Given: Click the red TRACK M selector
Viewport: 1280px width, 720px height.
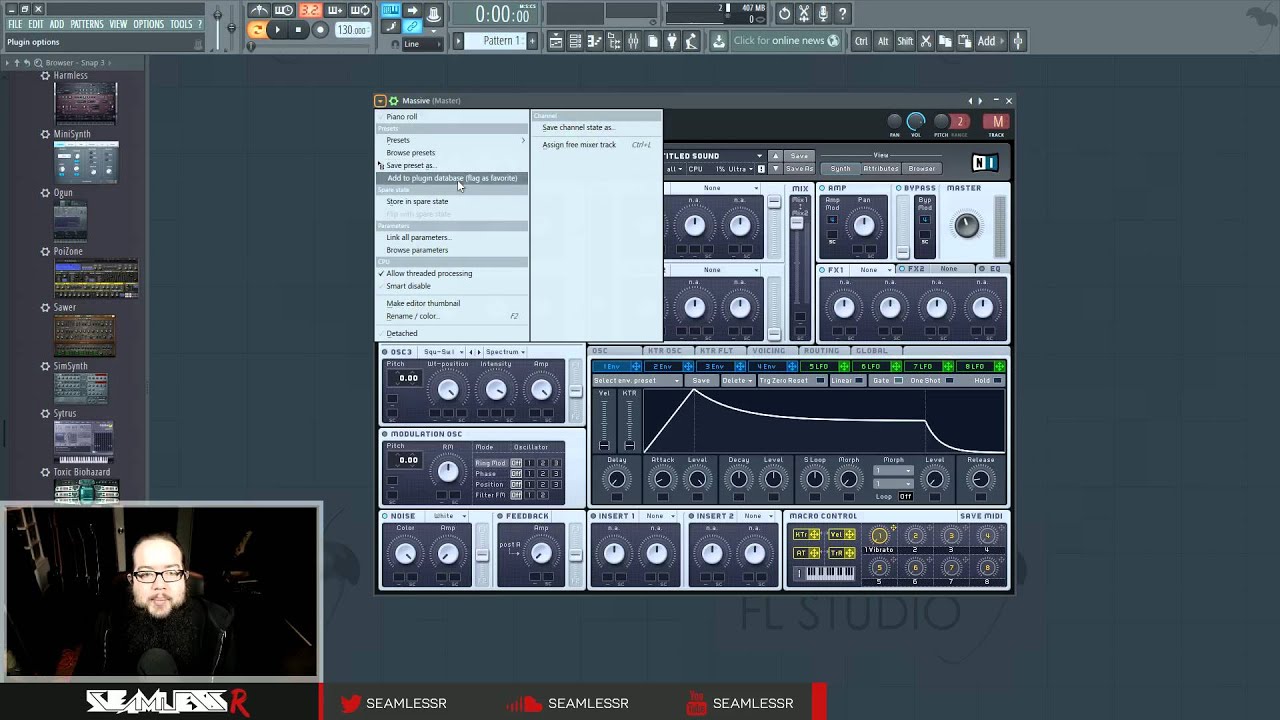Looking at the screenshot, I should pos(996,122).
